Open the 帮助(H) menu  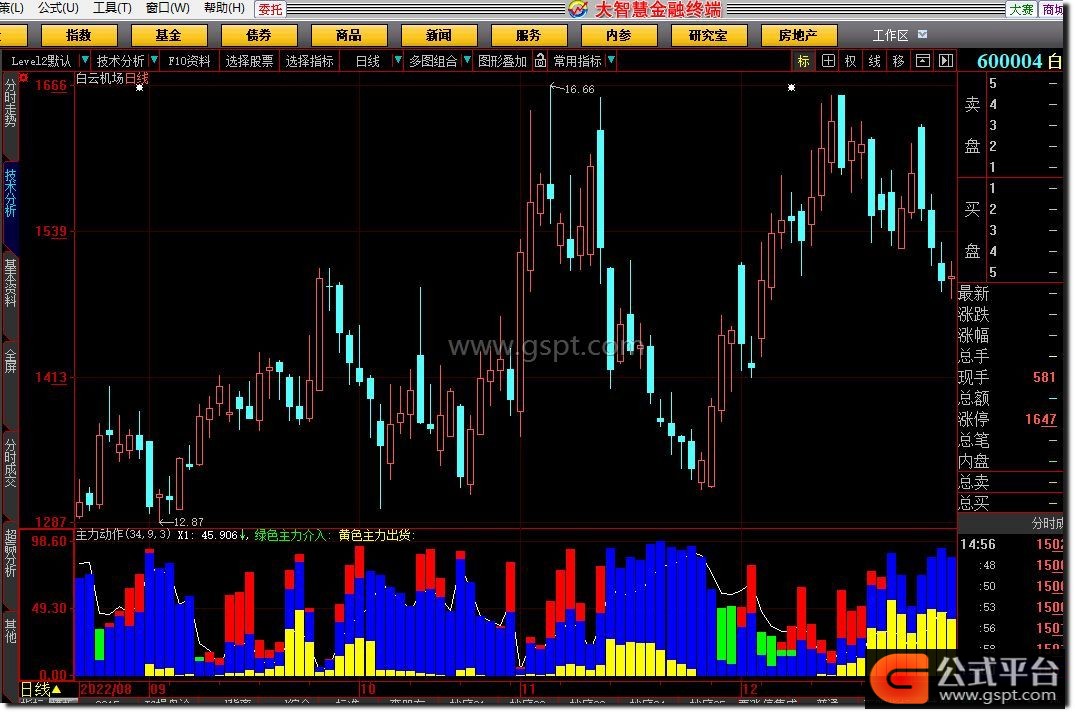(224, 8)
